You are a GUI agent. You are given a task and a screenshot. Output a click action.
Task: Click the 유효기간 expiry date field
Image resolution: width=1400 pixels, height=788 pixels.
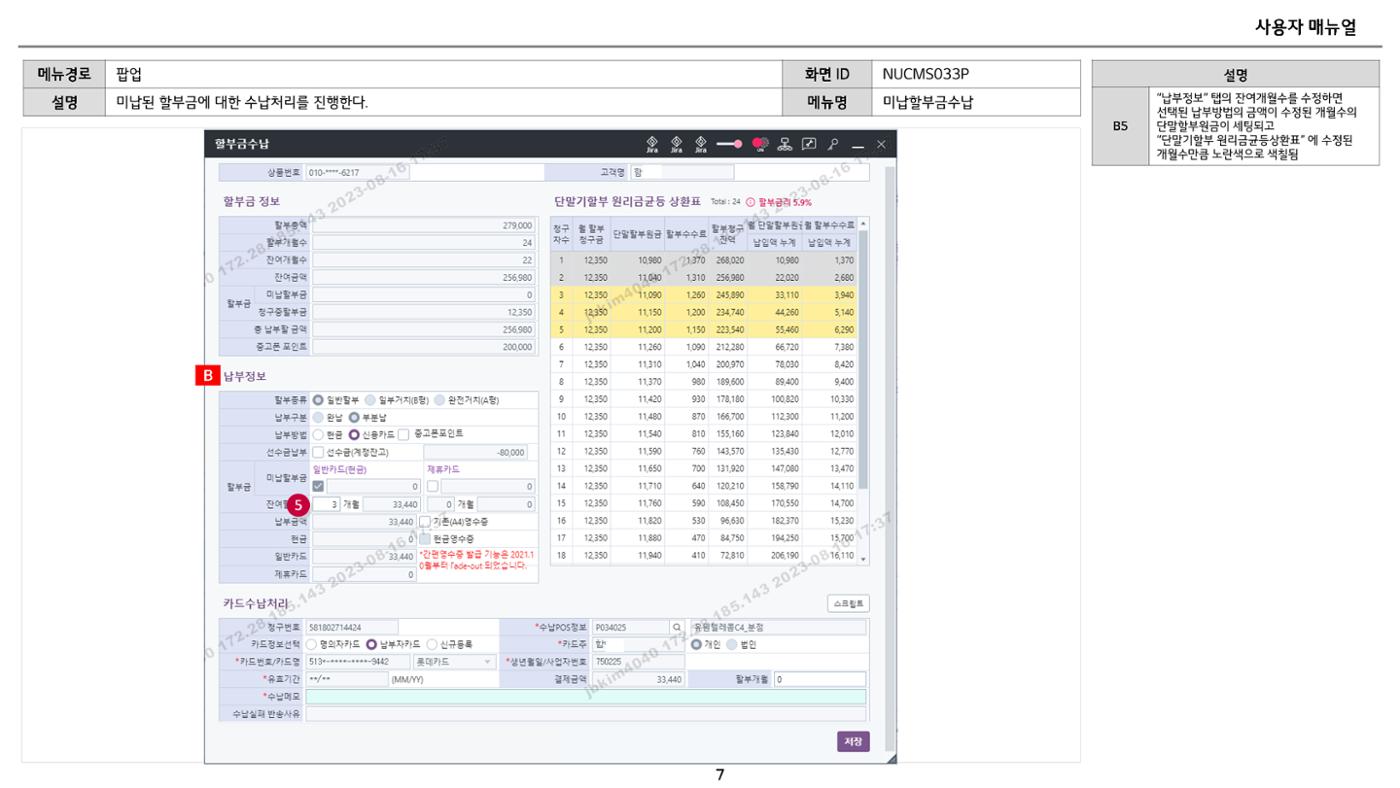pos(346,678)
